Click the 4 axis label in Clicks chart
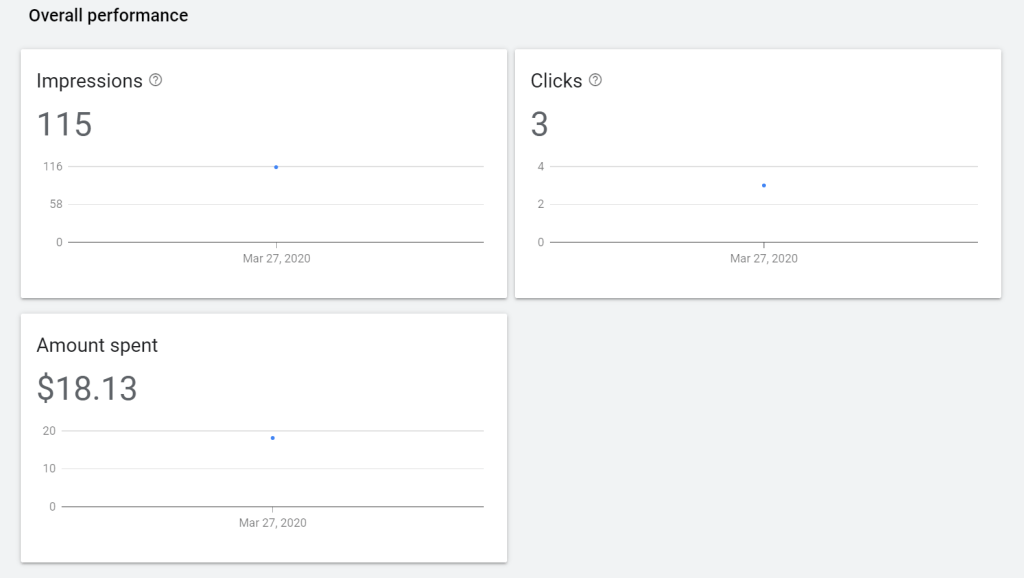 pyautogui.click(x=541, y=166)
